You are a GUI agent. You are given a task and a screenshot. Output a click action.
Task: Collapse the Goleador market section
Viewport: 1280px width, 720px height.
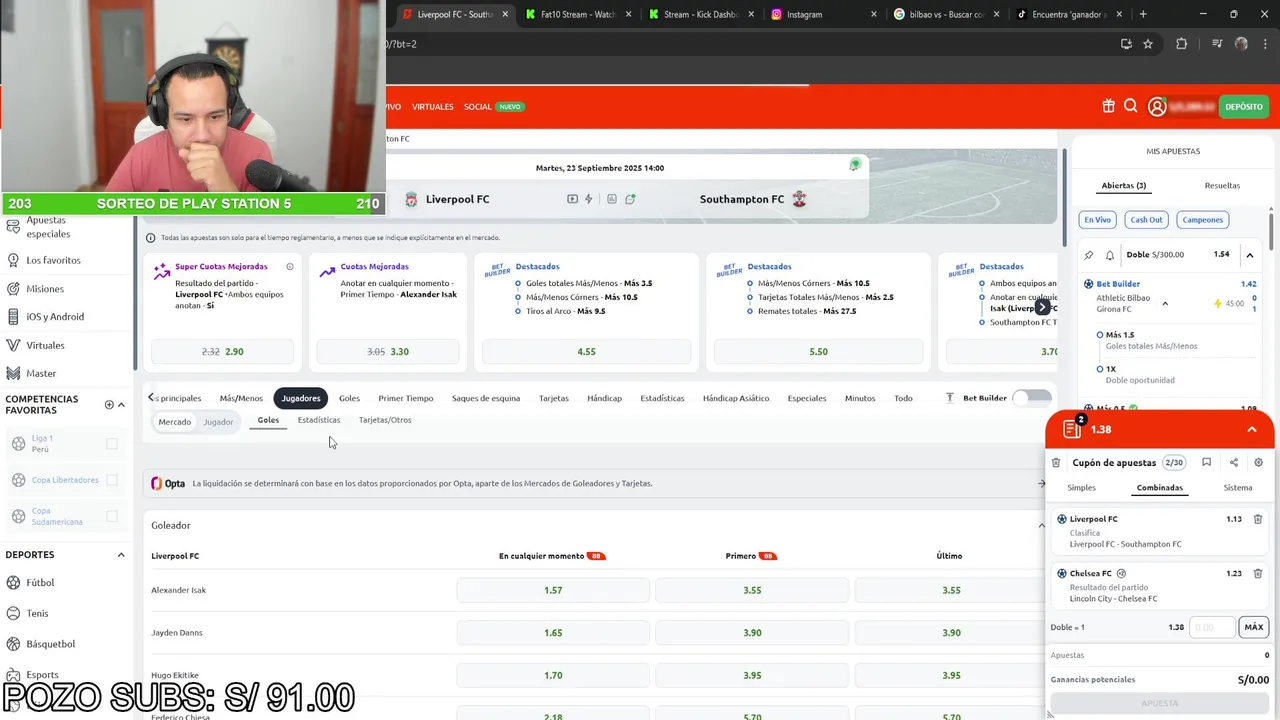click(x=1041, y=525)
